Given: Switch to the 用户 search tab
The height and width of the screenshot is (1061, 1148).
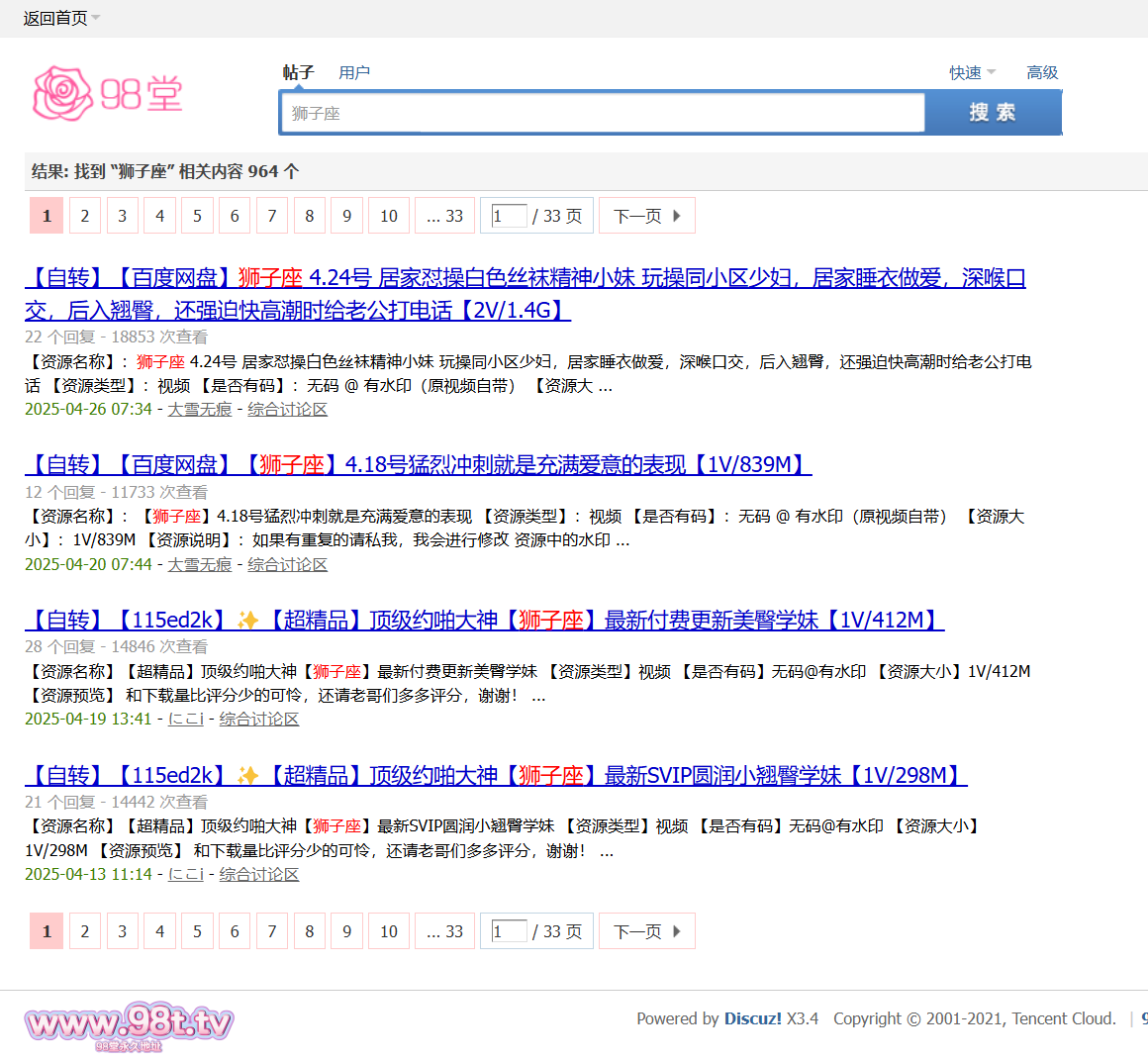Looking at the screenshot, I should (x=353, y=72).
